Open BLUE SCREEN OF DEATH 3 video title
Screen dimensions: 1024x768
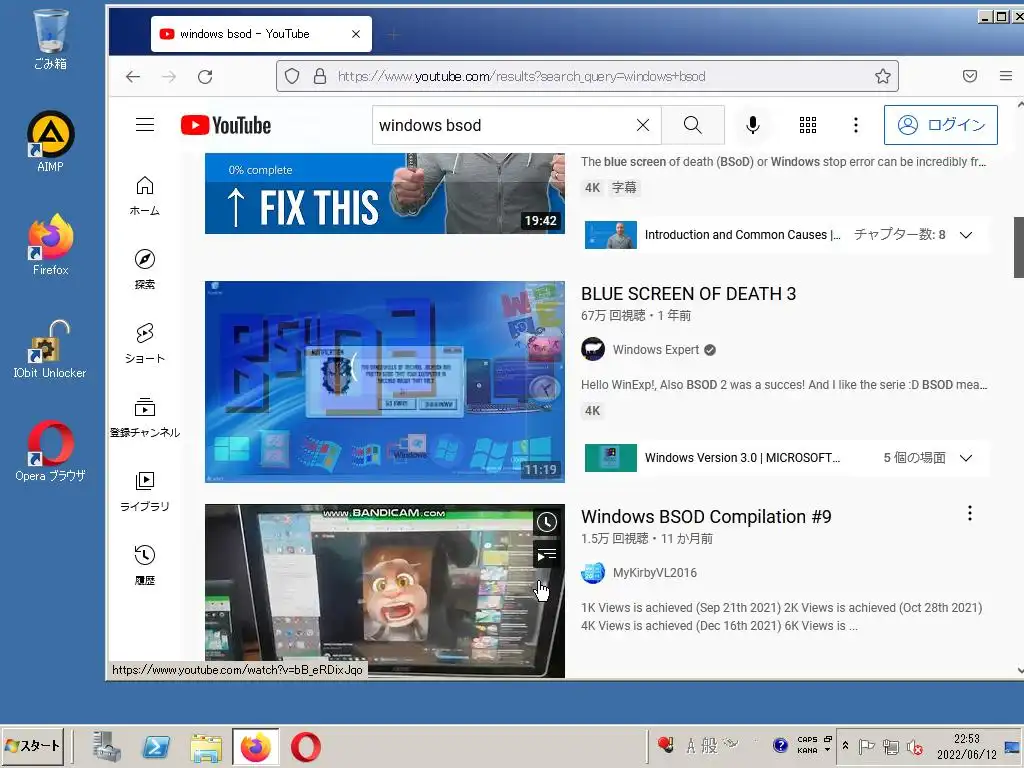point(688,294)
